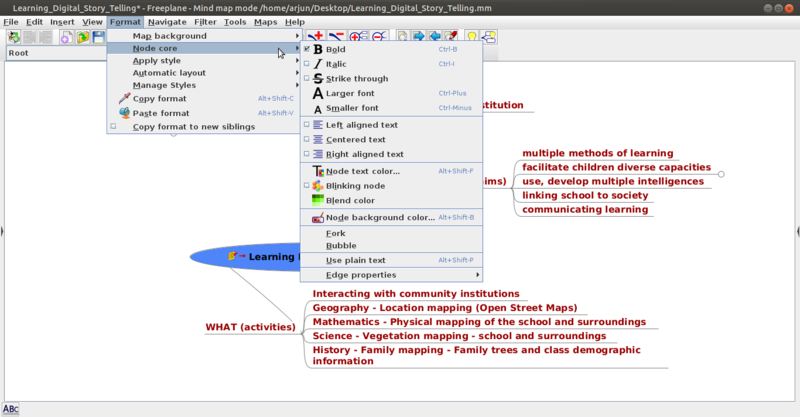
Task: Click the Bold B icon
Action: pyautogui.click(x=318, y=49)
